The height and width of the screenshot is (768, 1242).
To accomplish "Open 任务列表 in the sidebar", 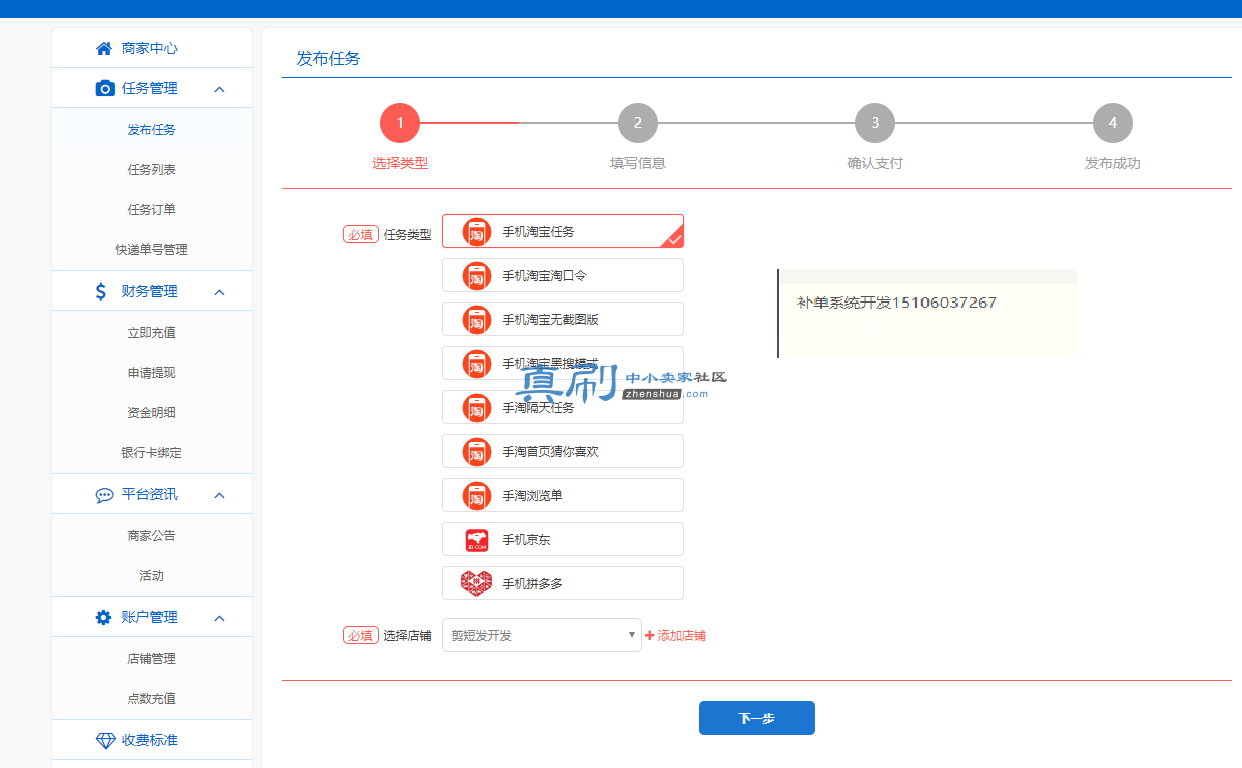I will point(152,169).
